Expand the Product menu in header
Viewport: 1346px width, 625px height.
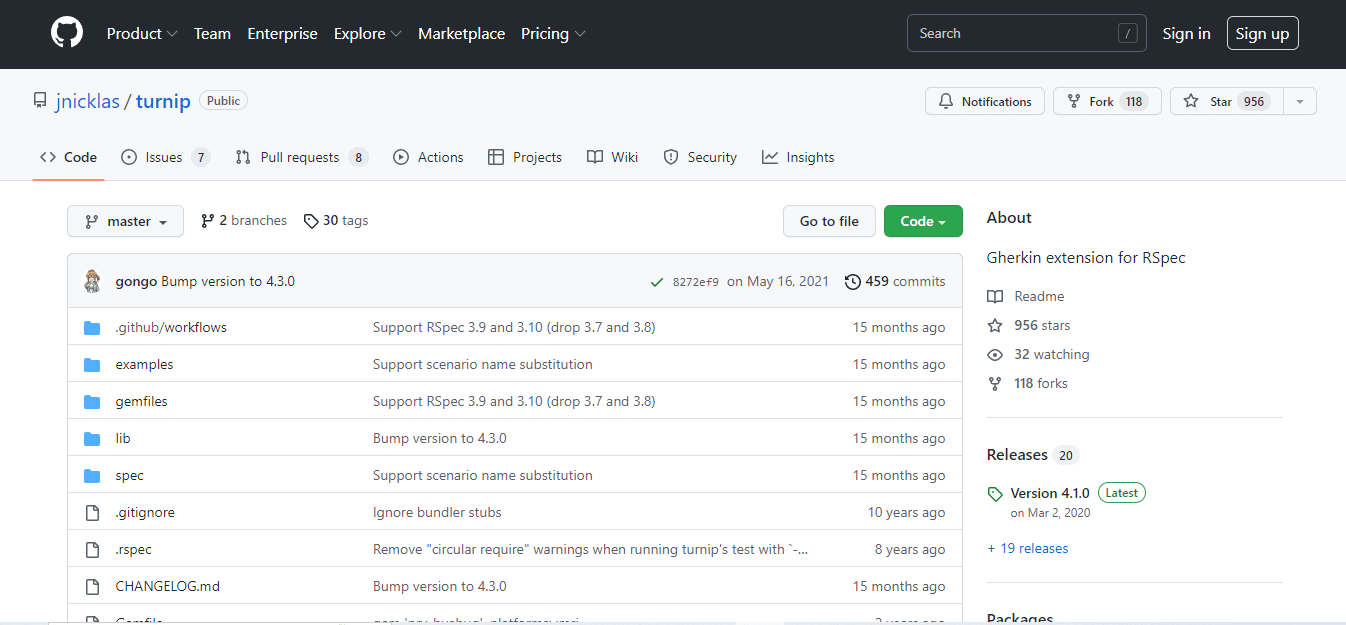[x=142, y=33]
